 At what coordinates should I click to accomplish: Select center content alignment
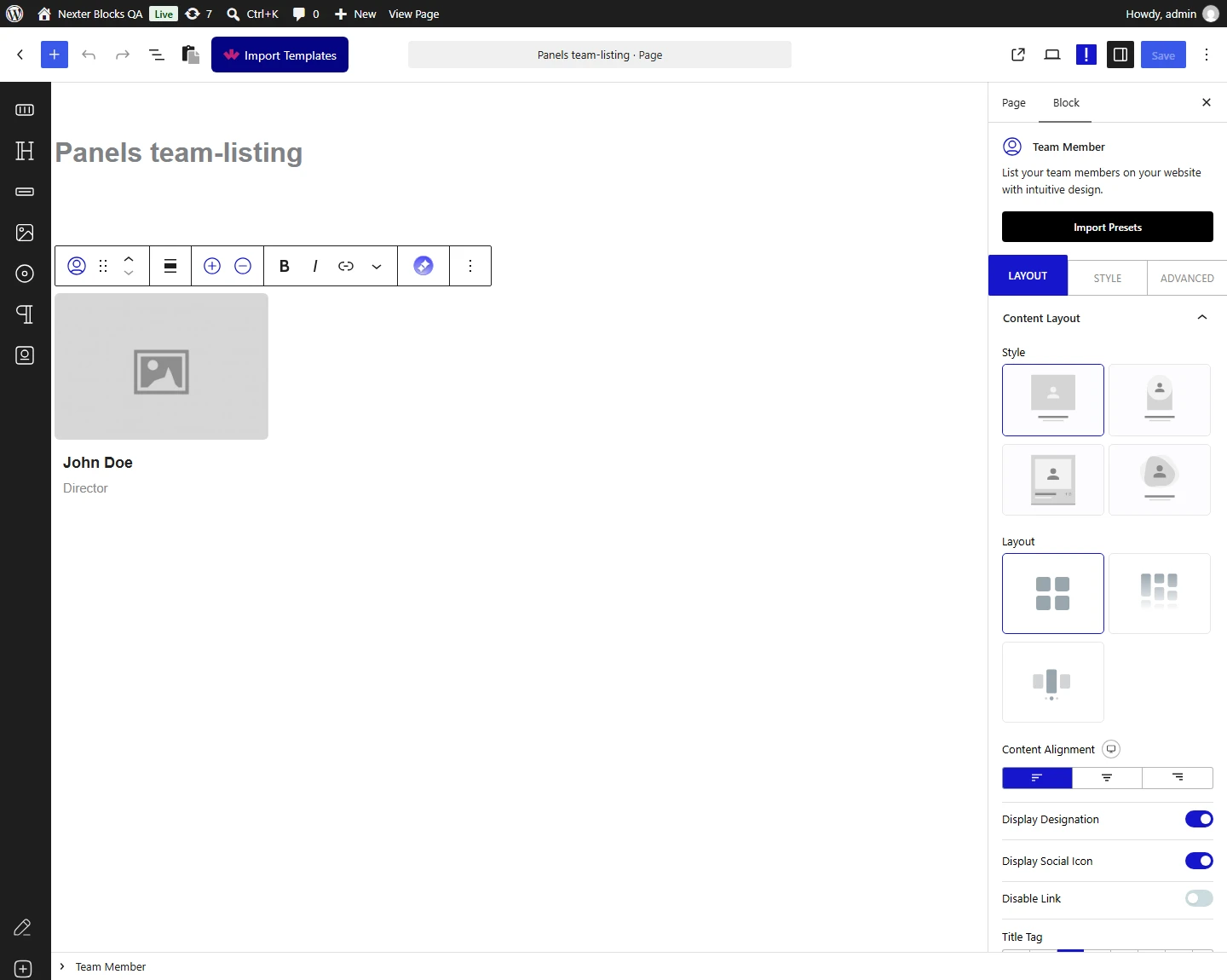1107,777
